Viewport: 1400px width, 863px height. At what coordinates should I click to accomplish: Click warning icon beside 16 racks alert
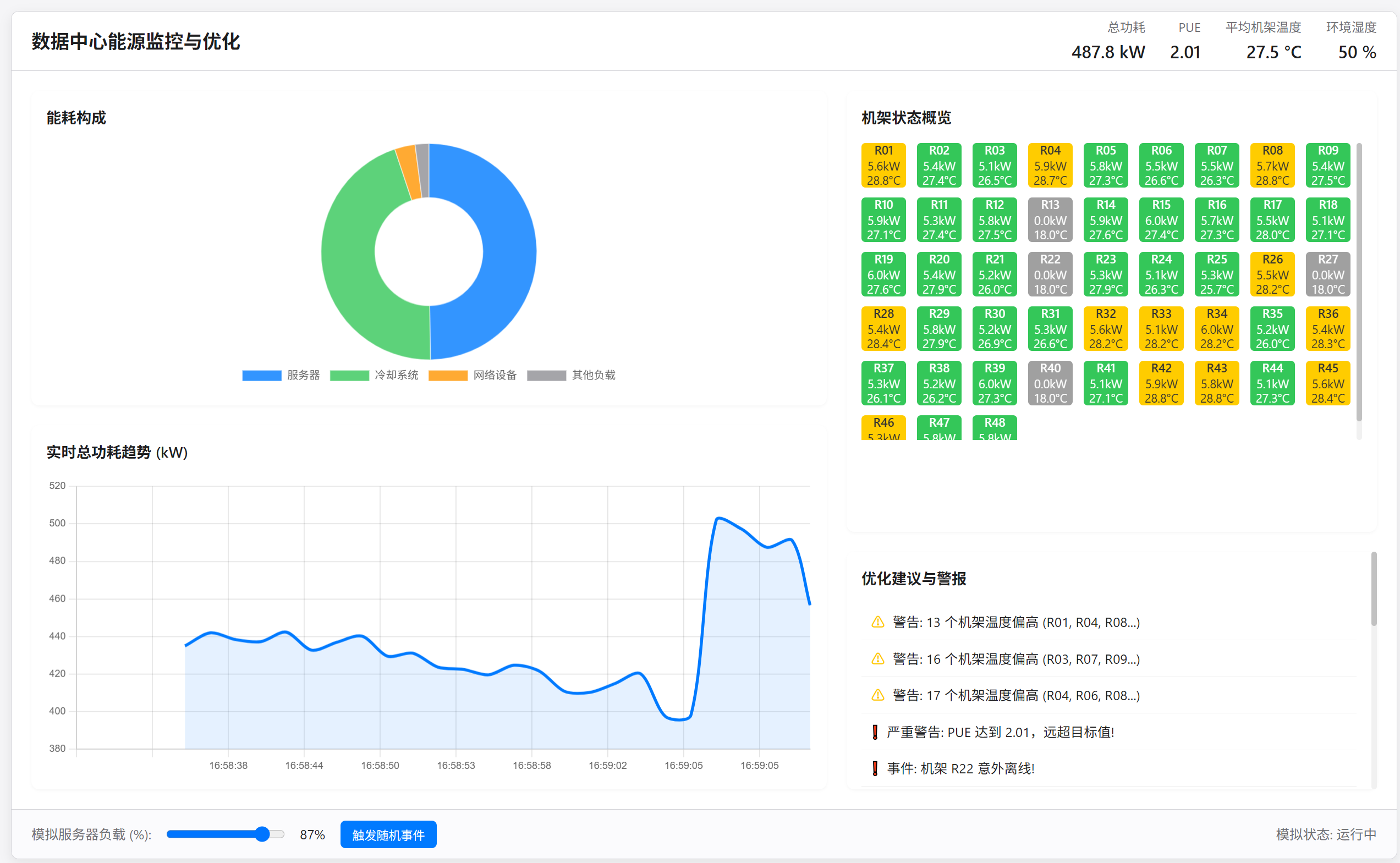click(x=878, y=659)
